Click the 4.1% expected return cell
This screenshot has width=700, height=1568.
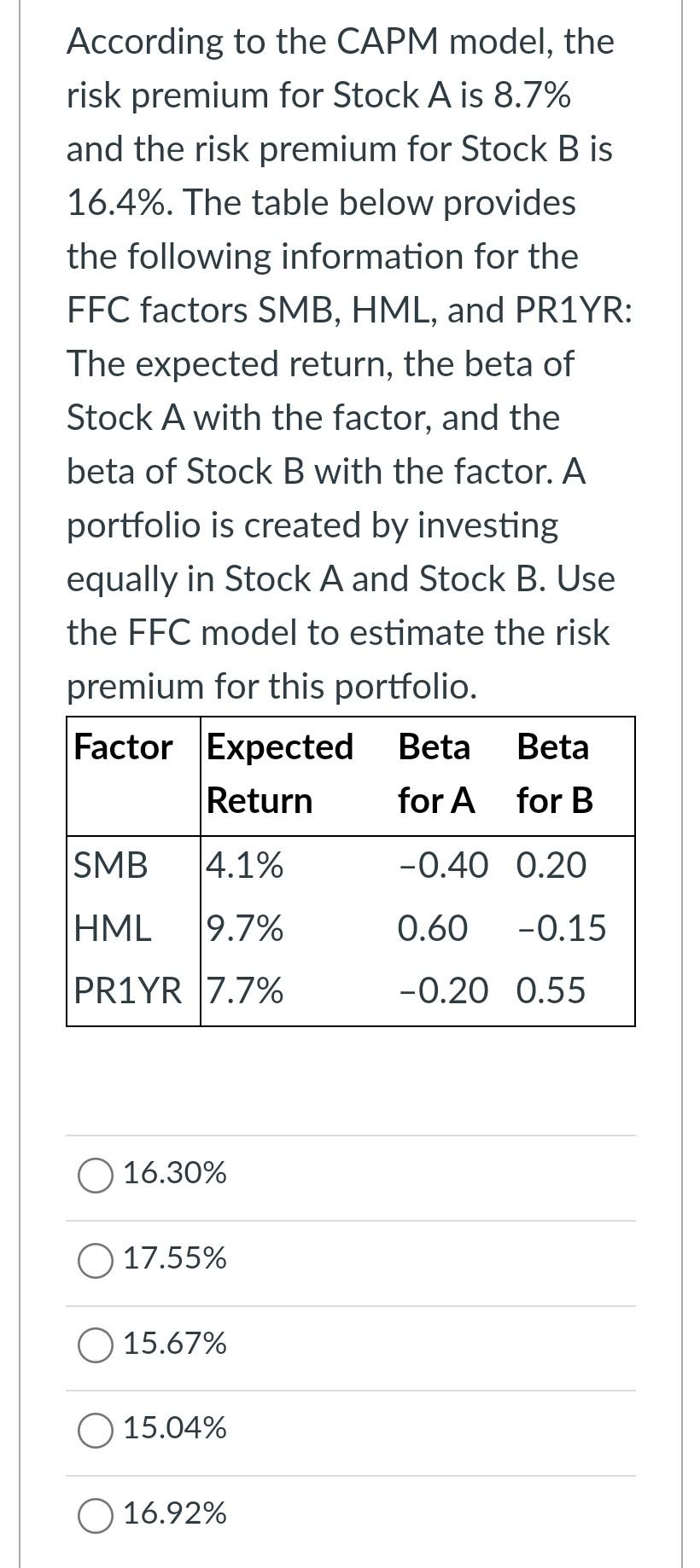(245, 866)
